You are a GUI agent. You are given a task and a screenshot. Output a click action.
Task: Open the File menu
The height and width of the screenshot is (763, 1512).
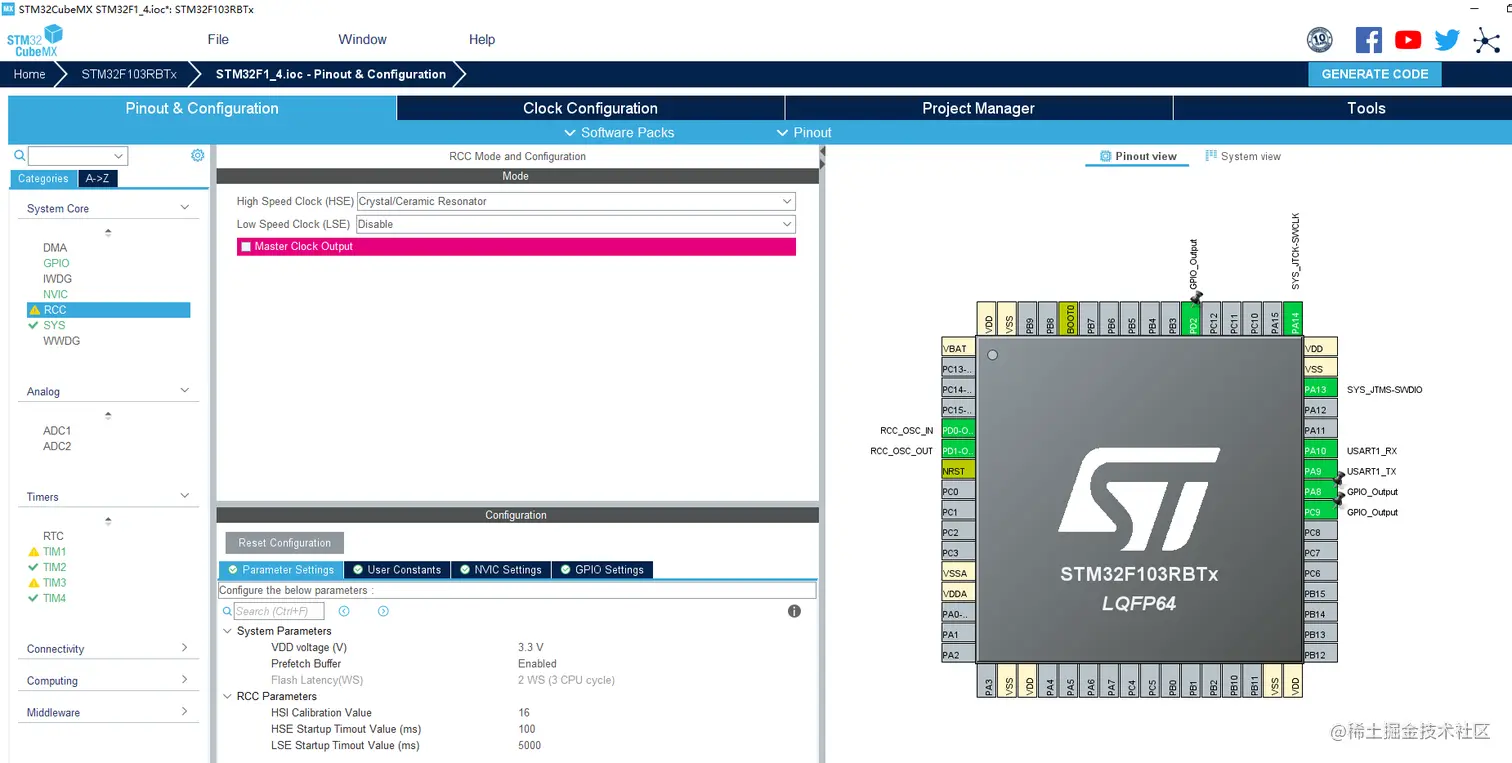pos(218,40)
